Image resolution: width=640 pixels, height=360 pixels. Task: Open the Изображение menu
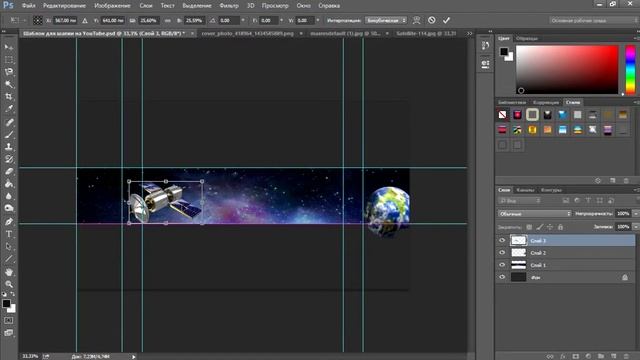(x=112, y=6)
